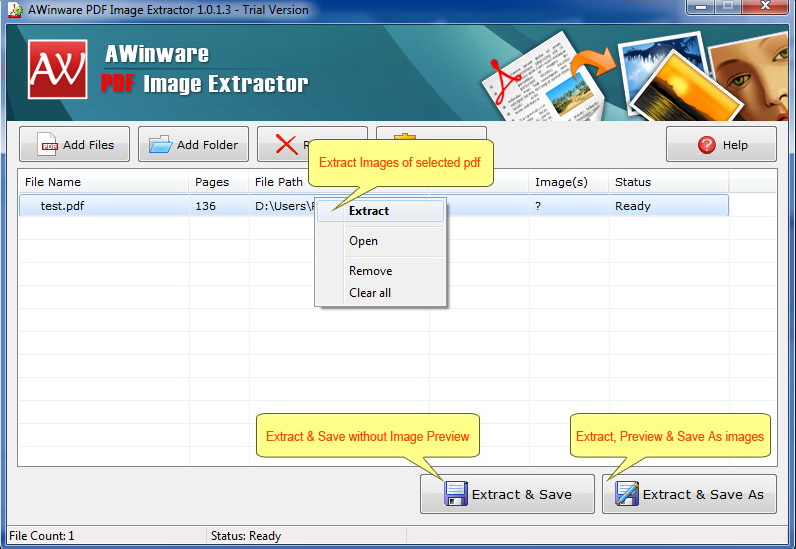This screenshot has width=796, height=549.
Task: Click the red question mark Help icon
Action: pos(706,145)
